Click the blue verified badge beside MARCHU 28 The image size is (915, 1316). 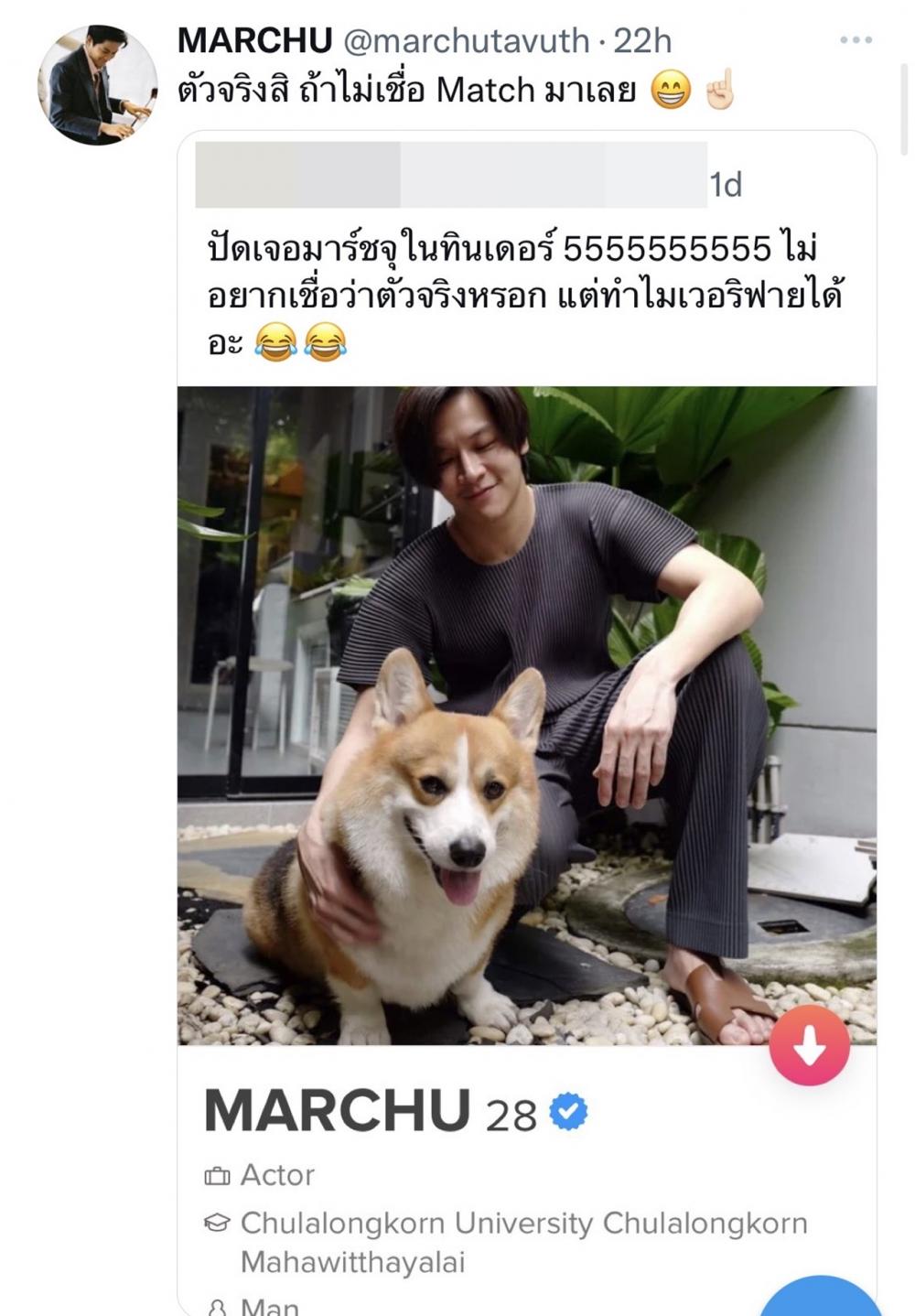click(x=568, y=1111)
